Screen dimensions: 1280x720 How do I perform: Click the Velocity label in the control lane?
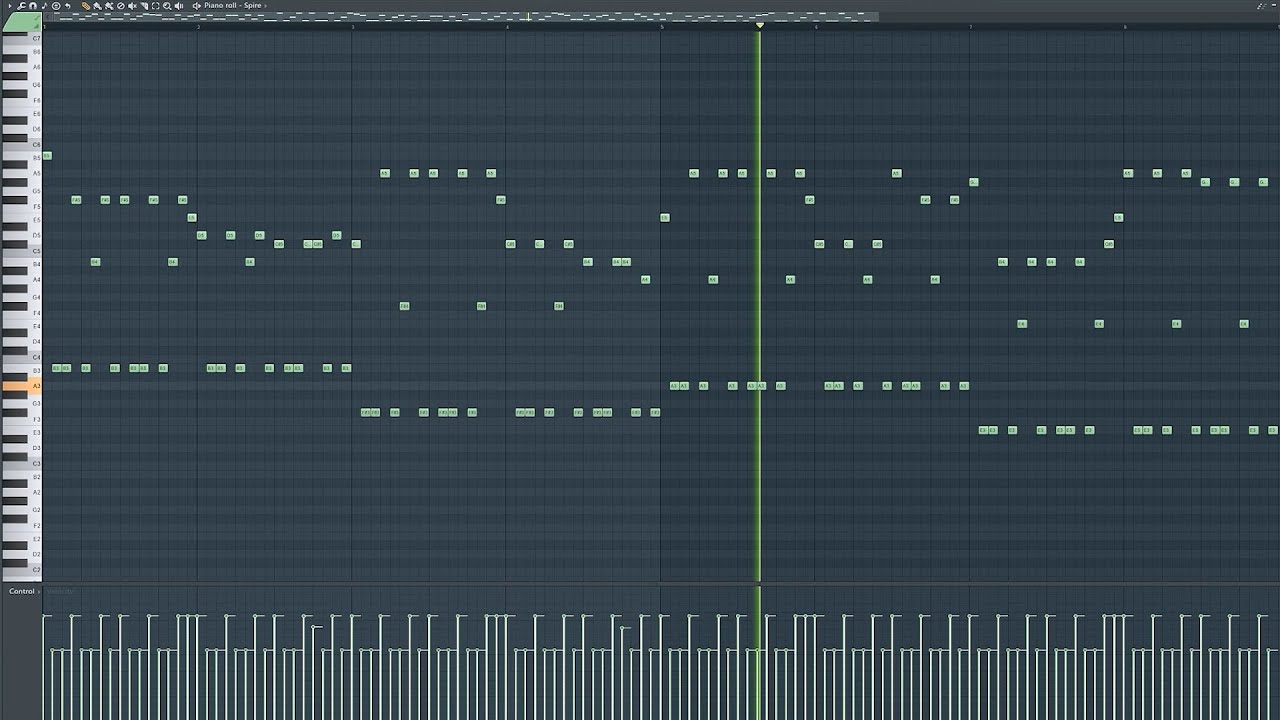pyautogui.click(x=60, y=591)
